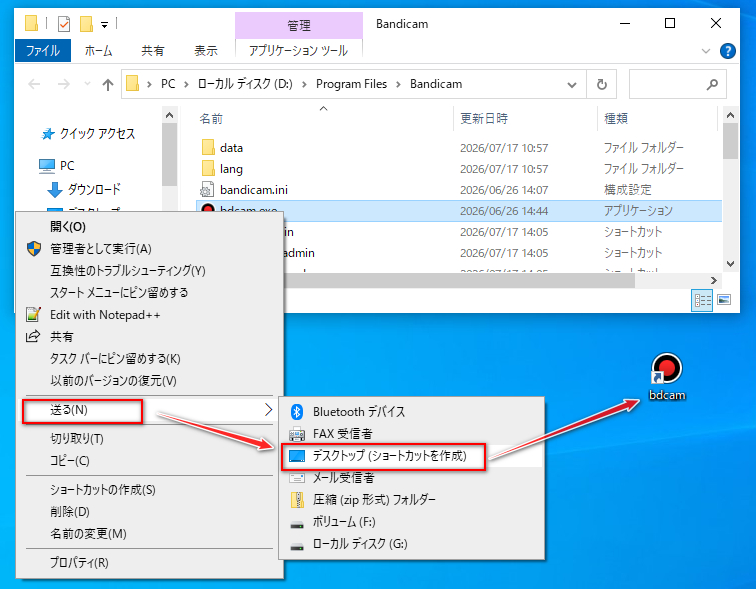Click the Notepad++ icon in context menu
756x589 pixels.
click(x=33, y=315)
